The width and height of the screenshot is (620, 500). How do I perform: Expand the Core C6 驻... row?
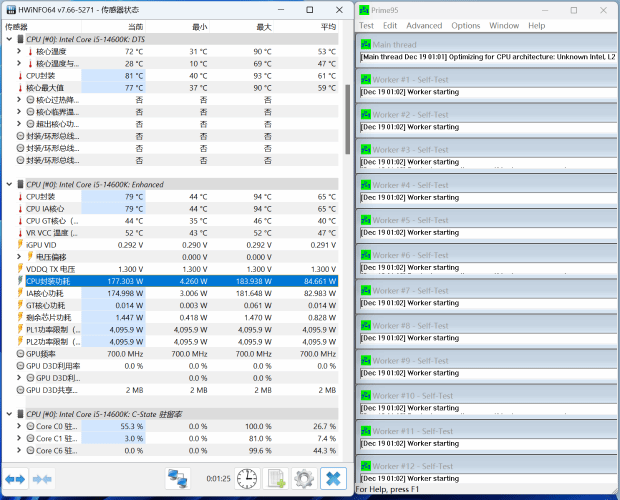(x=19, y=450)
